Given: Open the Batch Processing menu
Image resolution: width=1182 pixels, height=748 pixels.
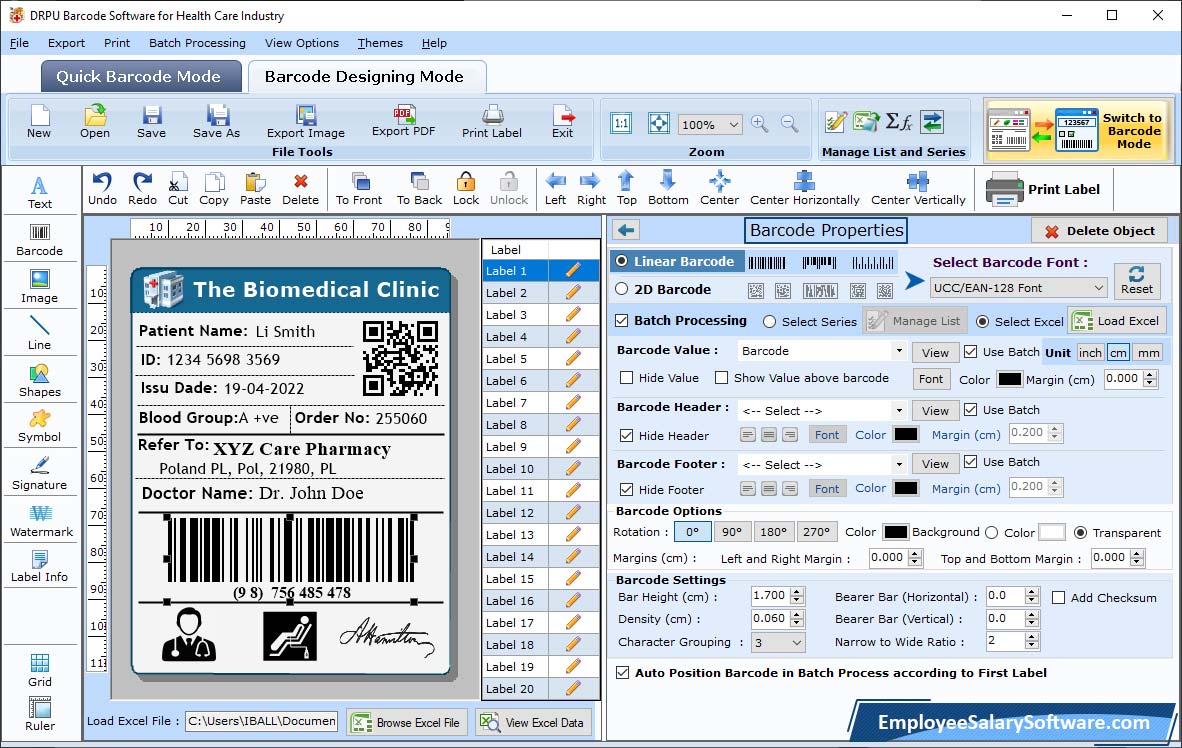Looking at the screenshot, I should point(198,43).
